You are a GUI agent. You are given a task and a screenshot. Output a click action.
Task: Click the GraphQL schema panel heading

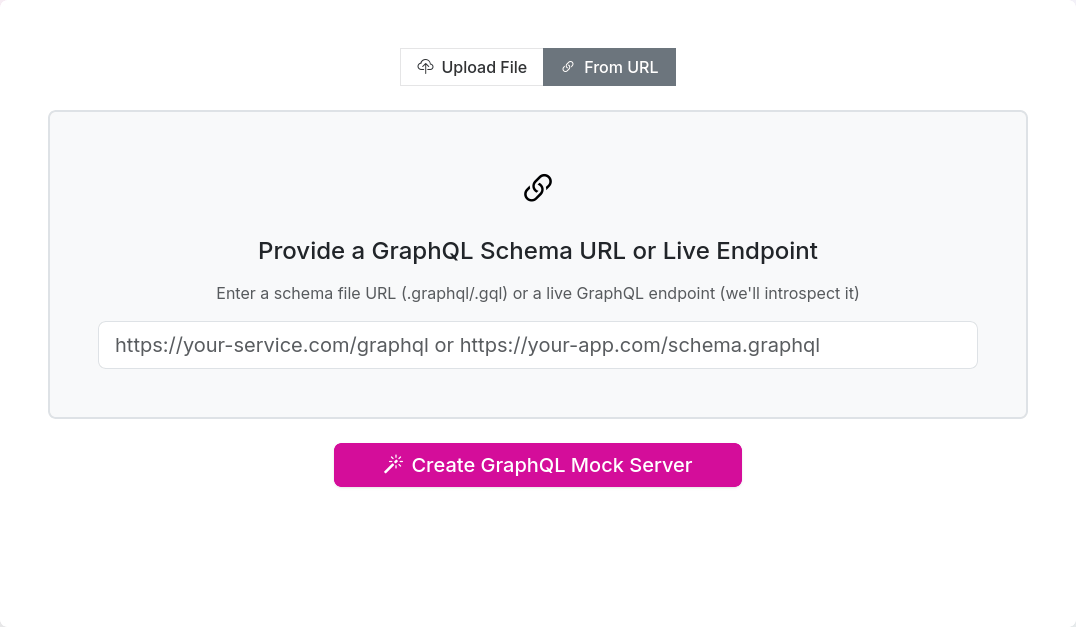(x=538, y=251)
